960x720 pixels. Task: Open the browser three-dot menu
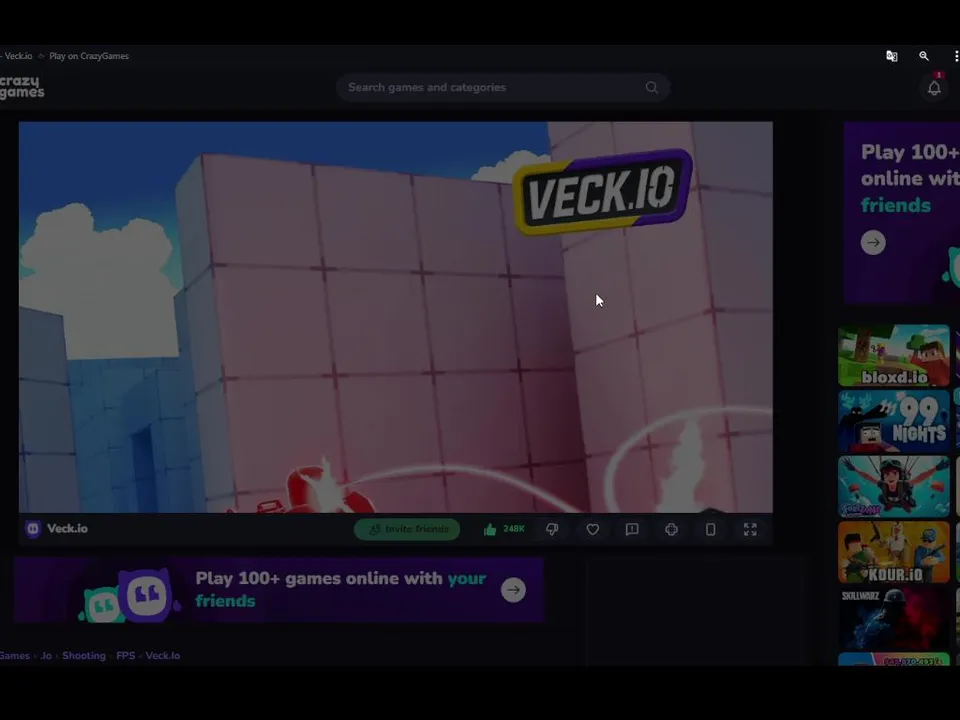956,56
